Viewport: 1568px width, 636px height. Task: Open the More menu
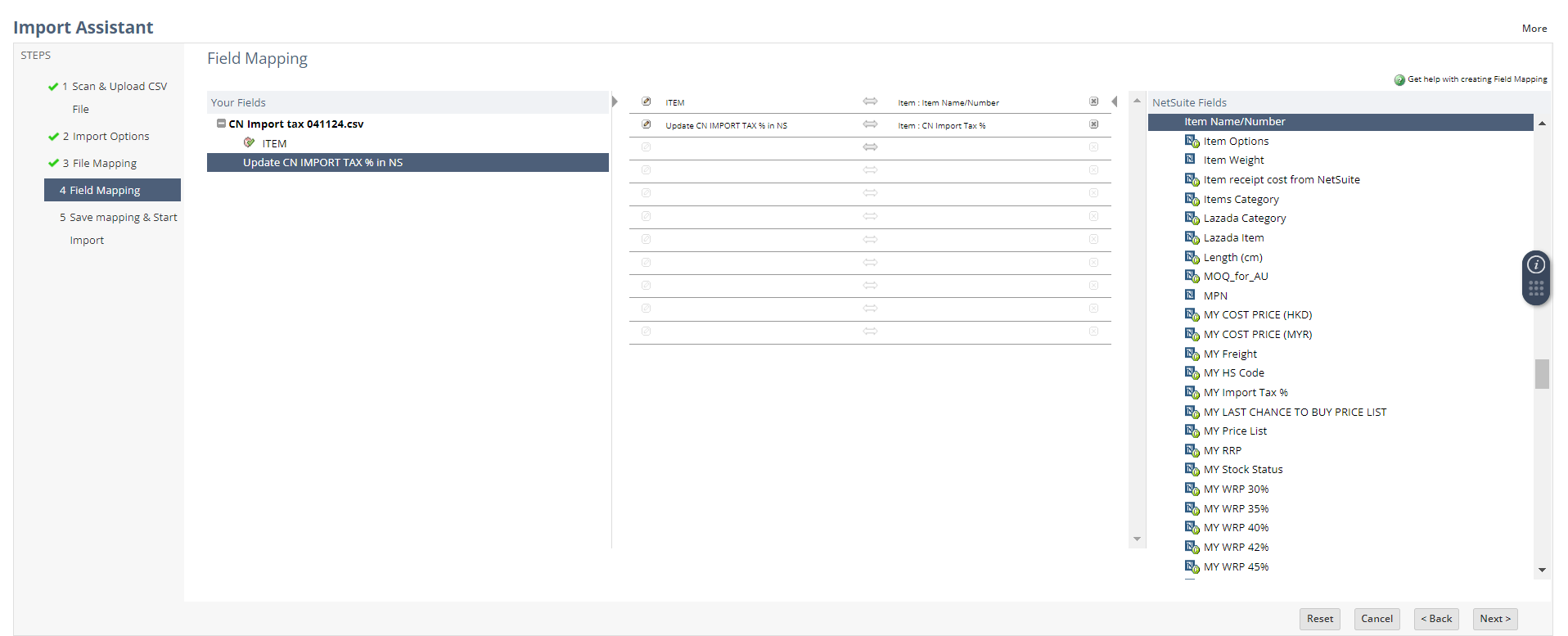click(1534, 28)
